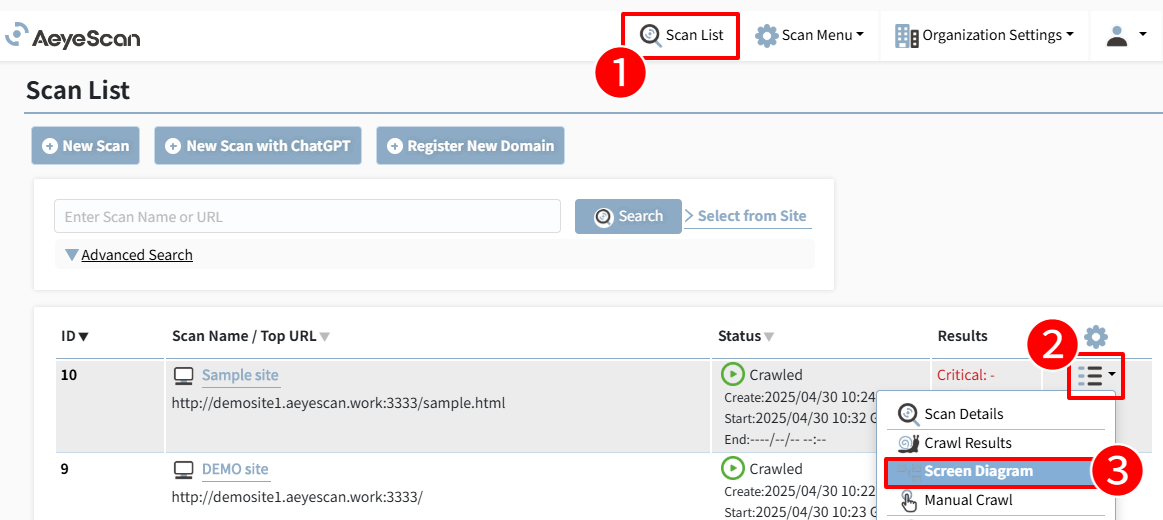Click the Organization Settings building icon

coord(906,36)
